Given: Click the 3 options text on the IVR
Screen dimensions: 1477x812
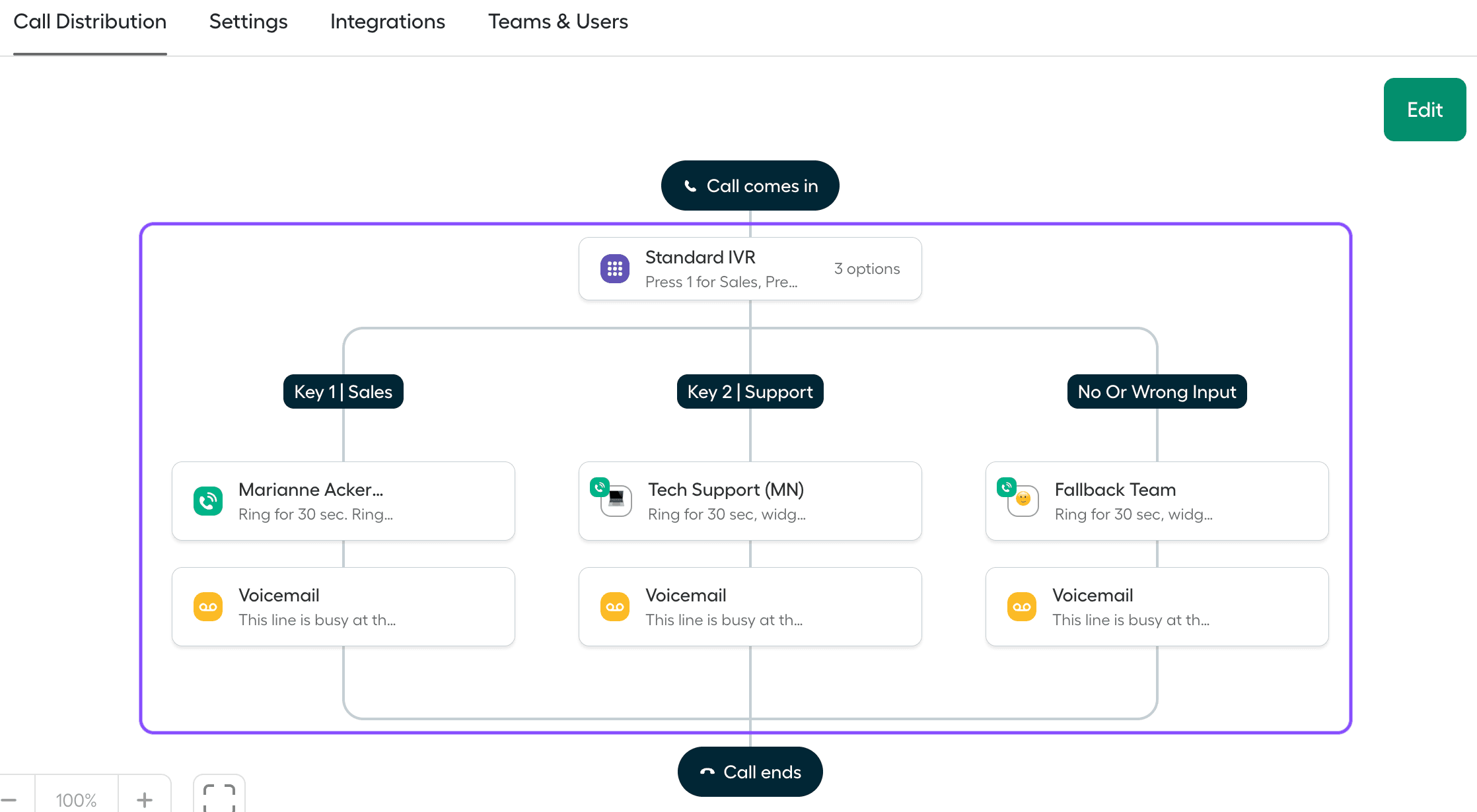Looking at the screenshot, I should (x=866, y=269).
